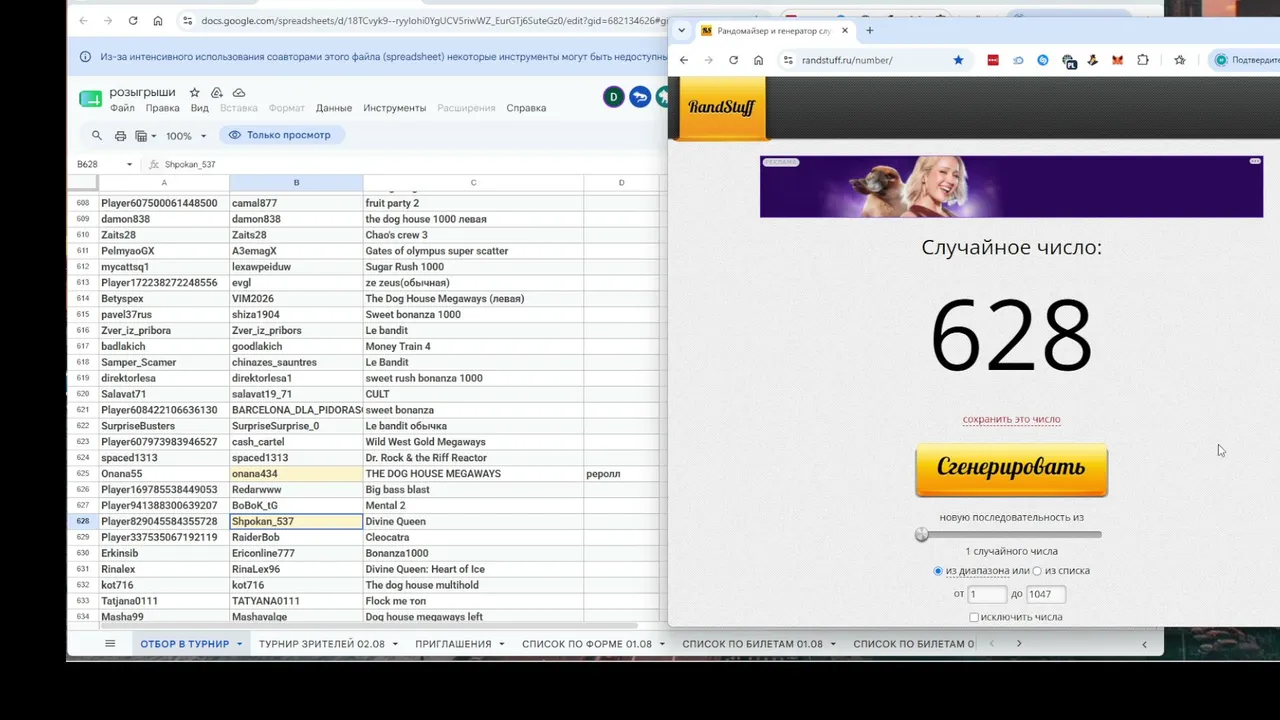Open the Name box dropdown for B628
Screen dimensions: 1280x720
tap(129, 164)
